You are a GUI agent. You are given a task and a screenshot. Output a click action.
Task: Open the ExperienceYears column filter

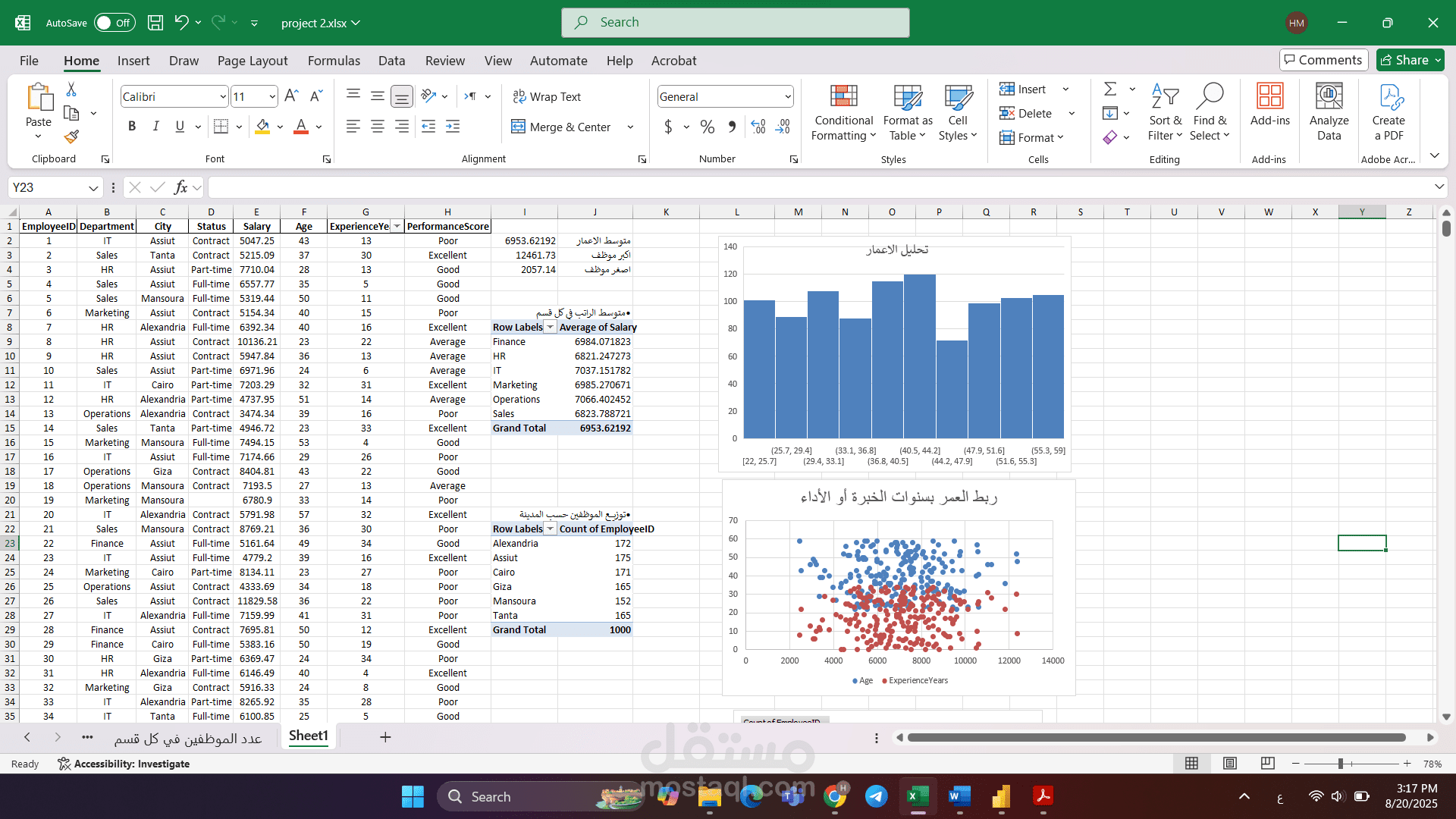click(x=397, y=226)
